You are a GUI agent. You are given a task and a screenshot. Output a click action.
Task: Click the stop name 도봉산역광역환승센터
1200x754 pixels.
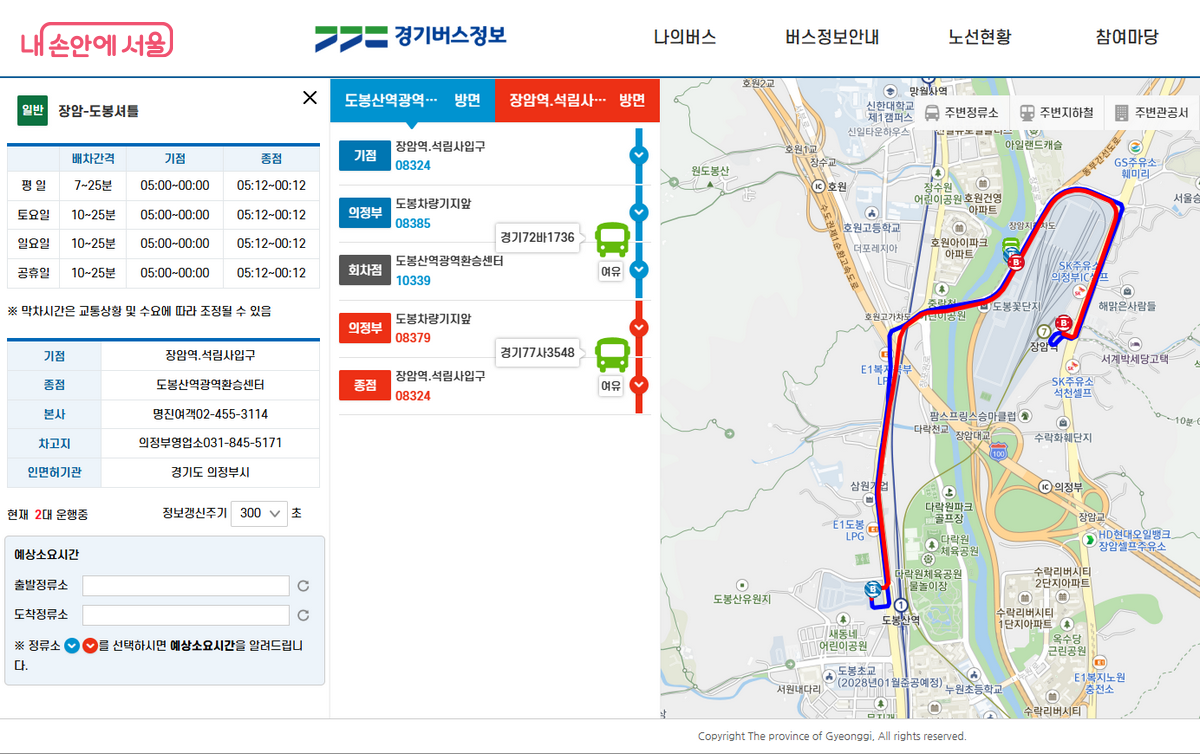[x=449, y=261]
